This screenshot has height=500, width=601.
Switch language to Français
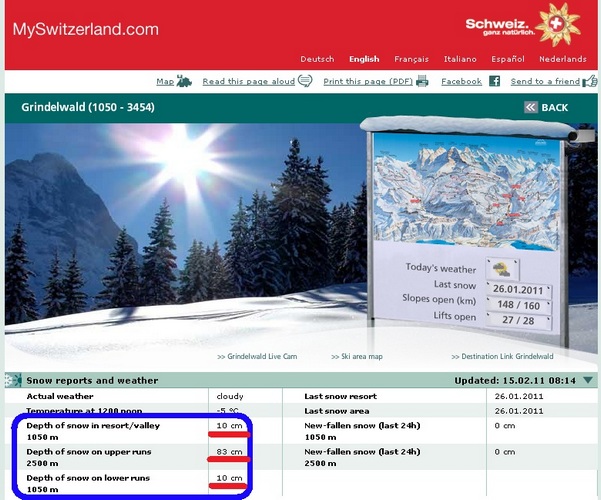pyautogui.click(x=411, y=59)
